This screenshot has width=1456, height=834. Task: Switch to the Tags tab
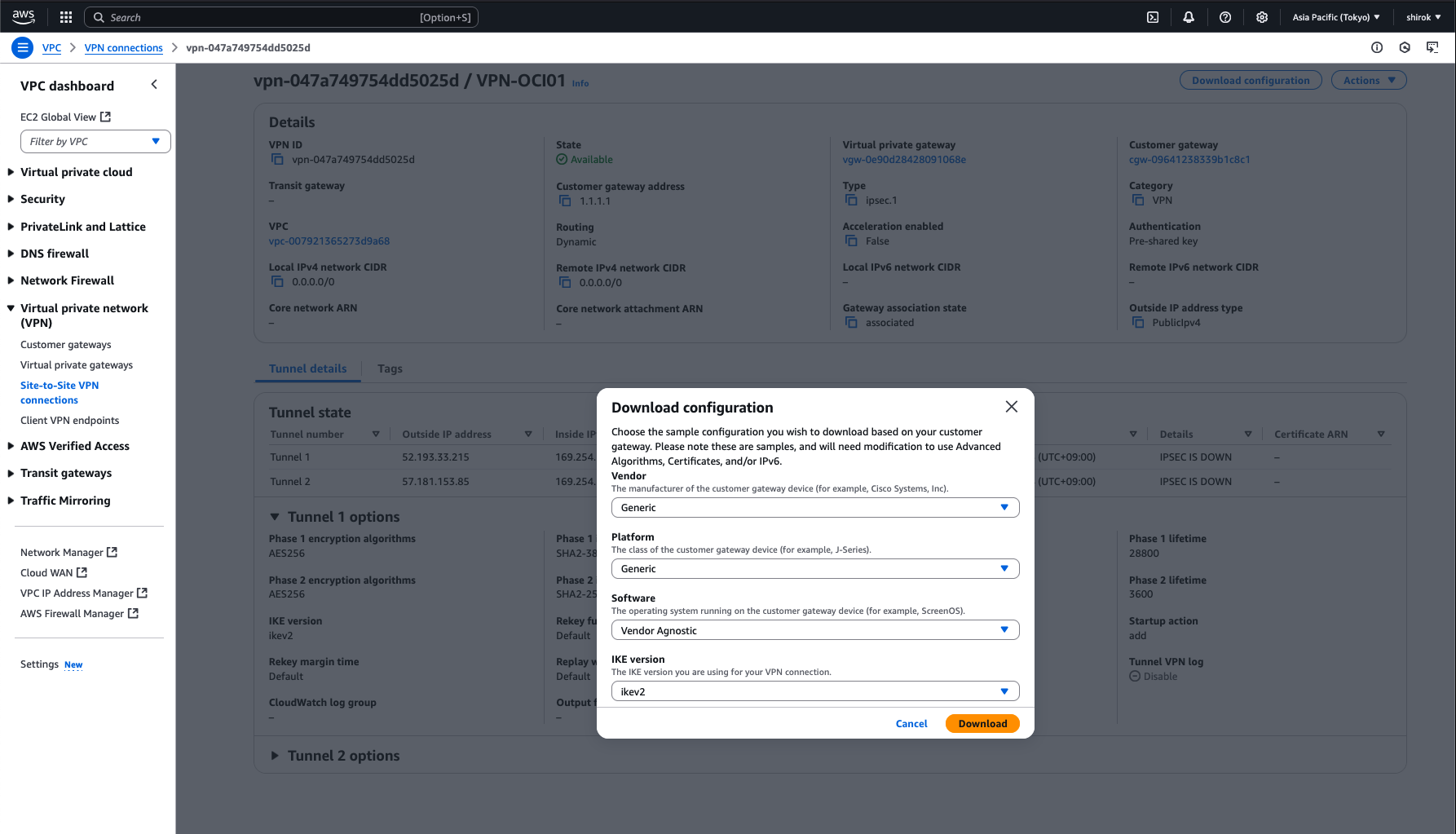[390, 368]
